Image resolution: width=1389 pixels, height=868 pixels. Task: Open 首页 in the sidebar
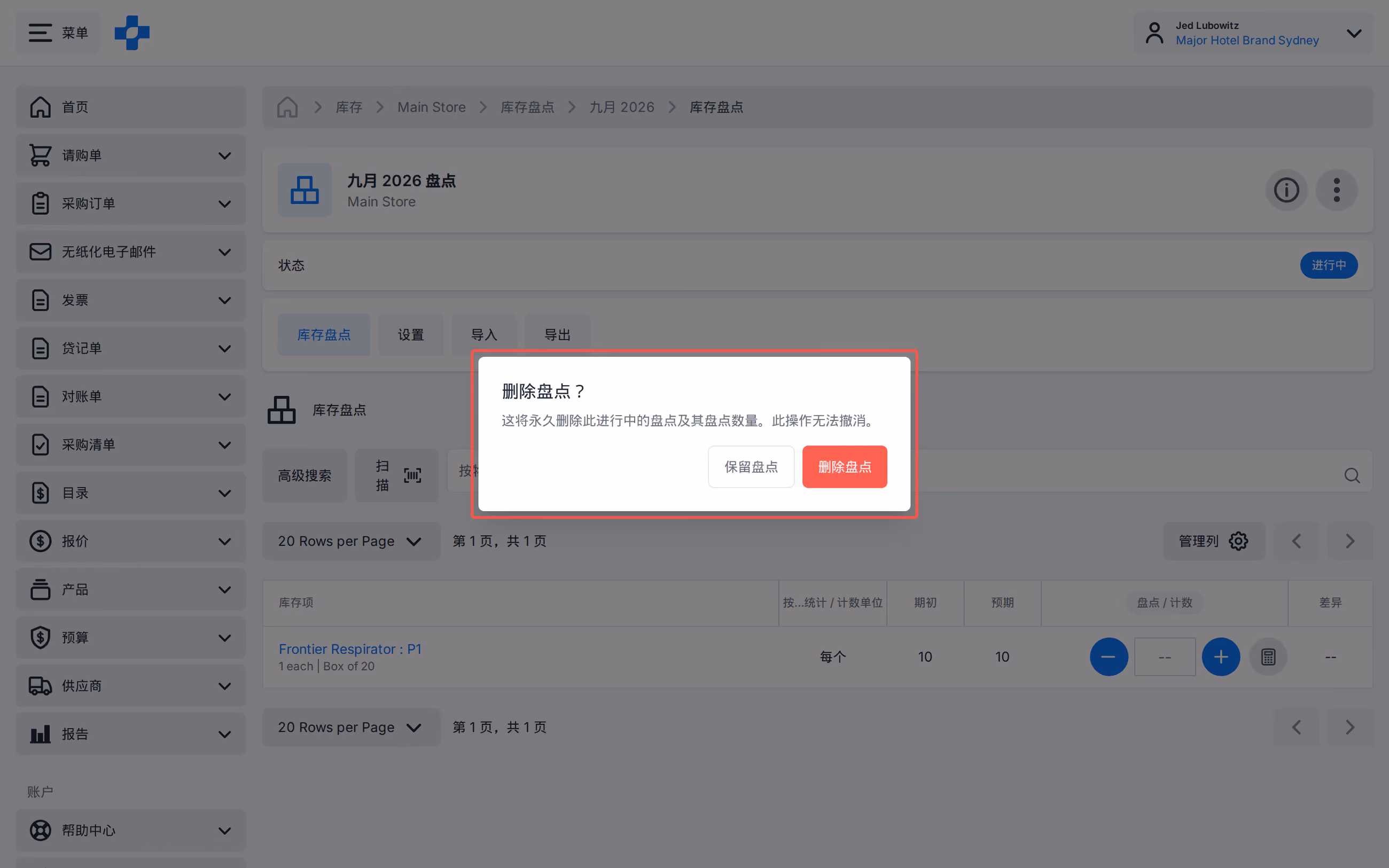tap(131, 107)
